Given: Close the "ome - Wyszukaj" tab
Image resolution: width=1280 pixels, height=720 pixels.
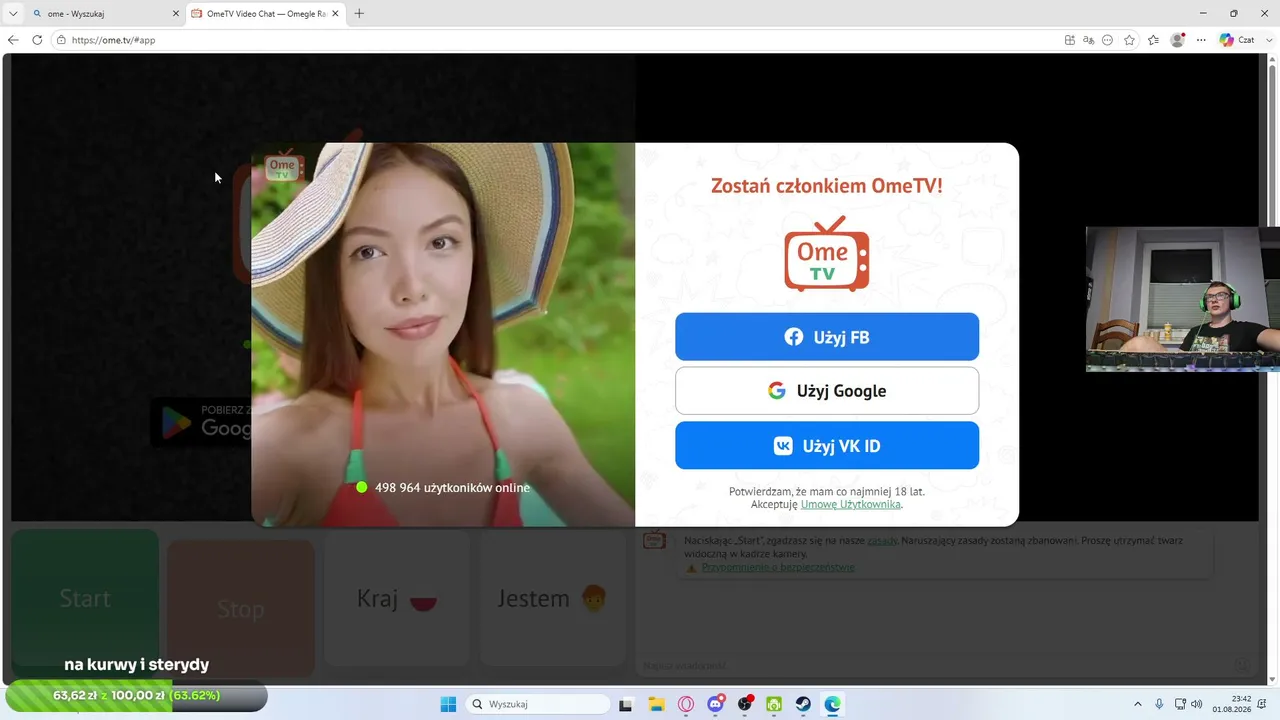Looking at the screenshot, I should point(175,14).
